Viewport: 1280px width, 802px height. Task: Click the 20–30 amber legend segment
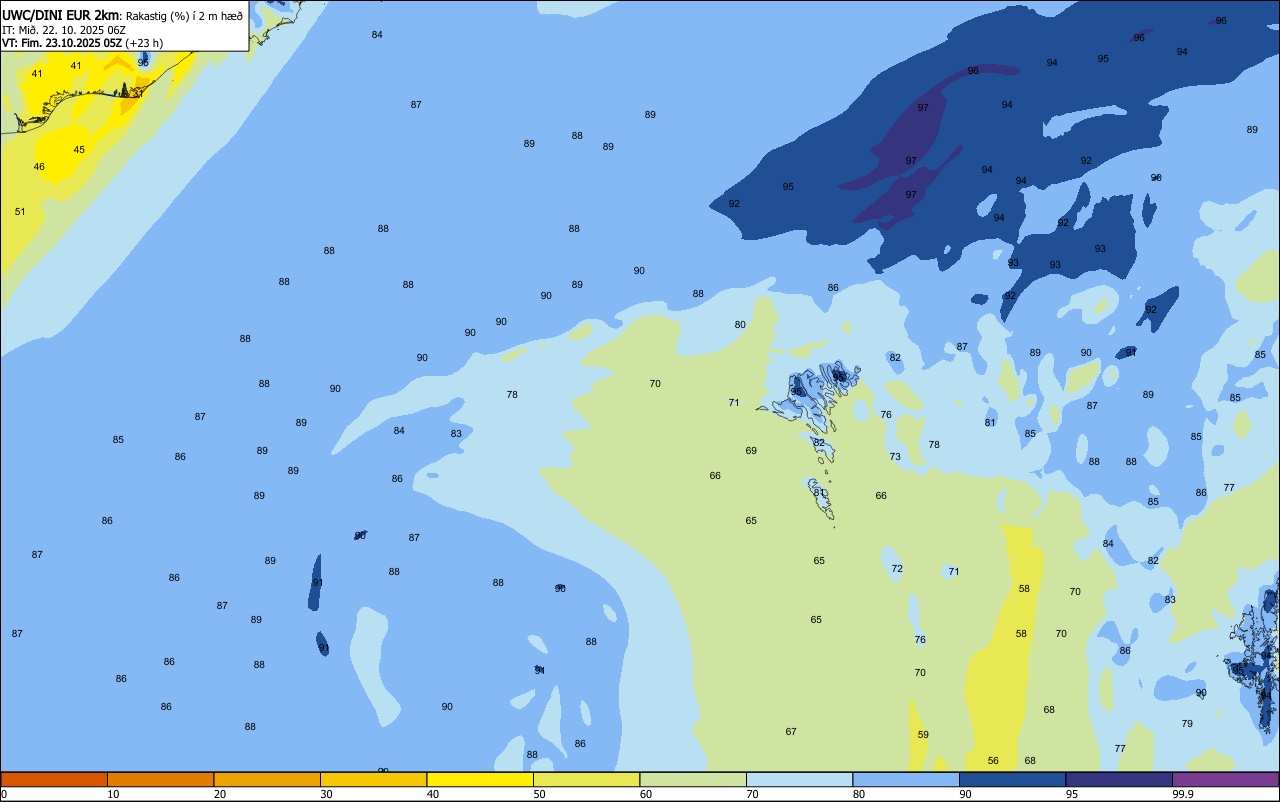coord(267,779)
